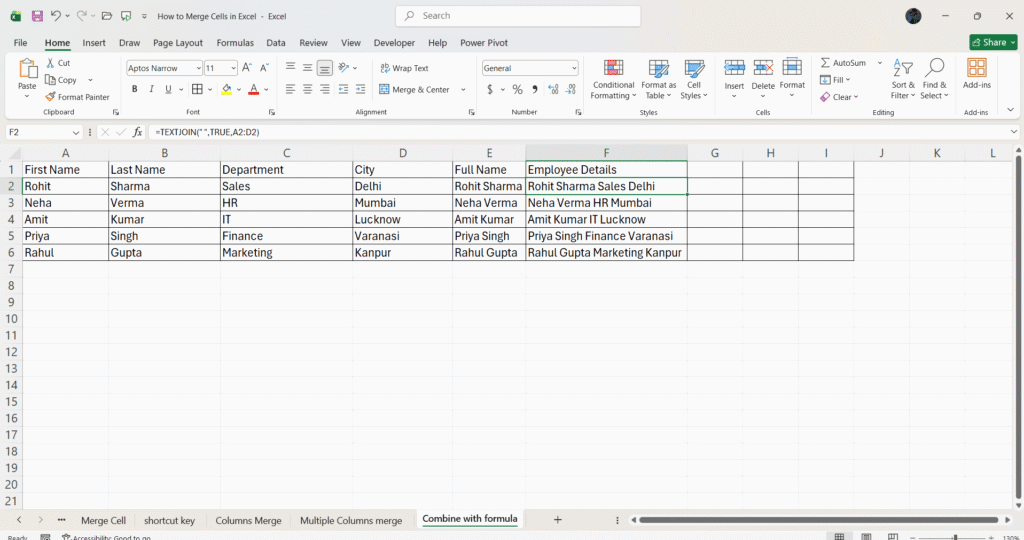This screenshot has height=540, width=1024.
Task: Open the Name Box dropdown arrow
Action: coord(76,132)
